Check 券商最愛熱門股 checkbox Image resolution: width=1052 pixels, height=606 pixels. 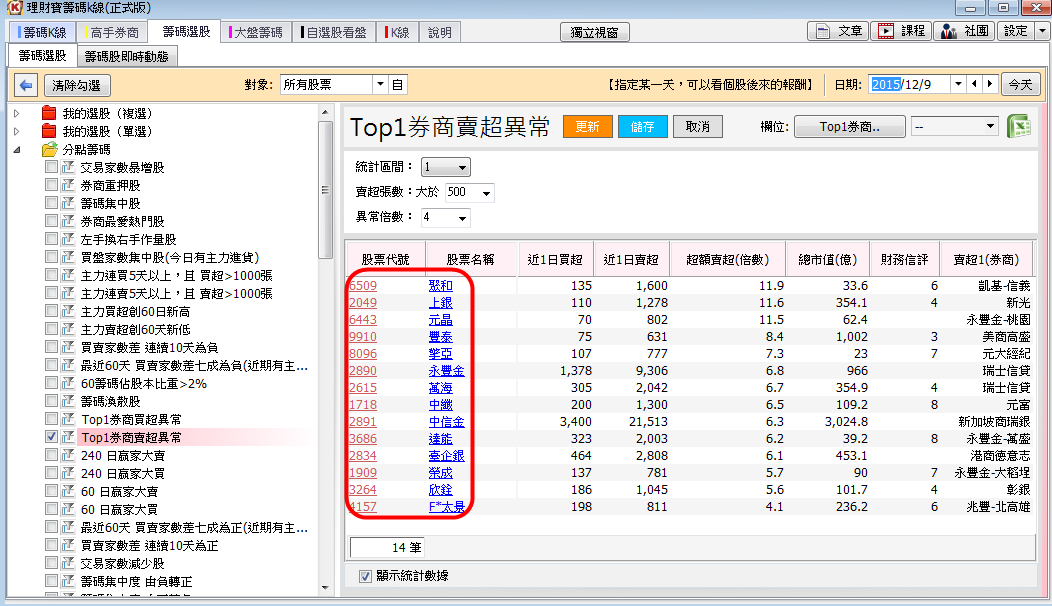[51, 221]
